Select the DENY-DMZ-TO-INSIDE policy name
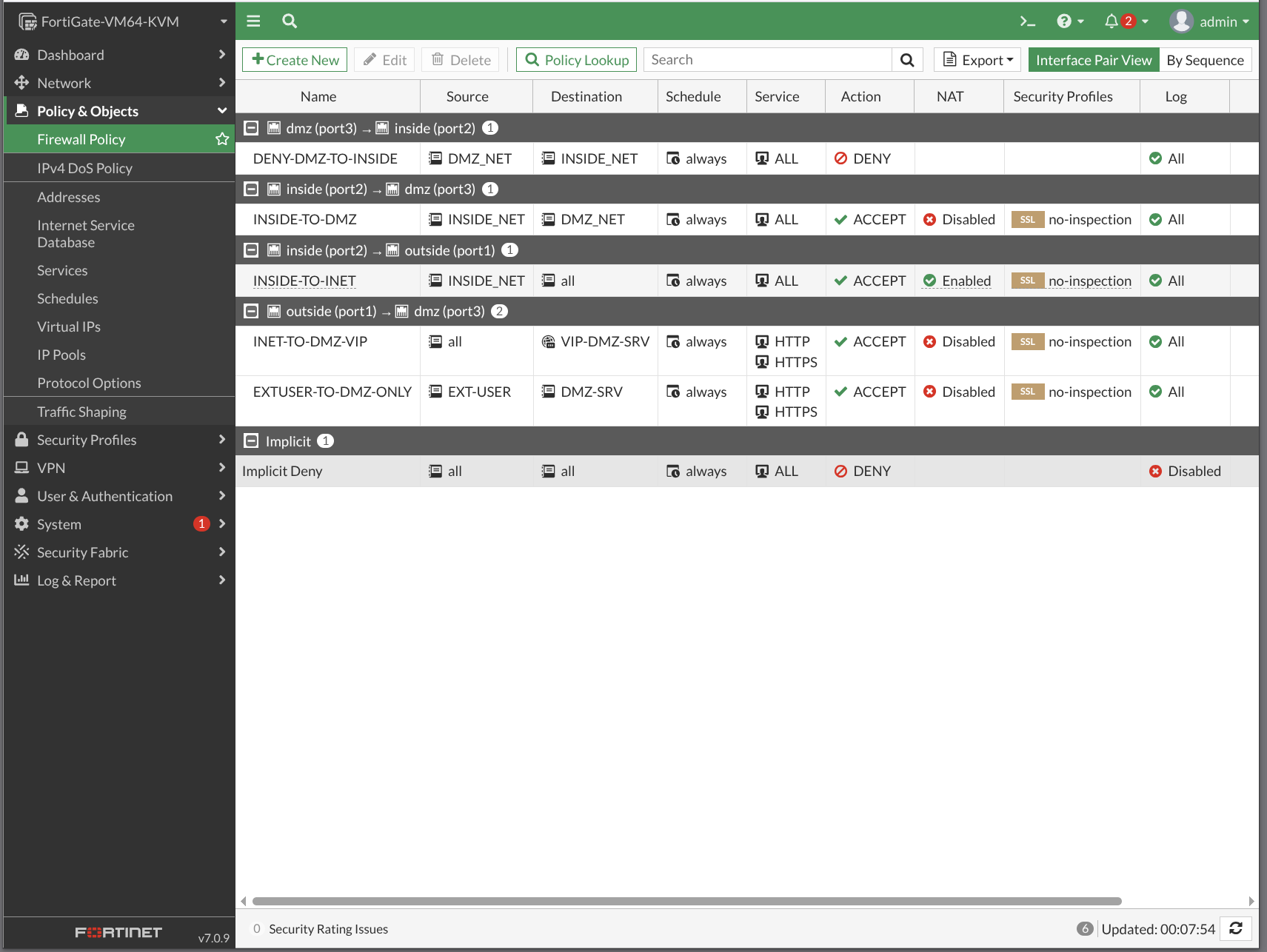 click(325, 158)
